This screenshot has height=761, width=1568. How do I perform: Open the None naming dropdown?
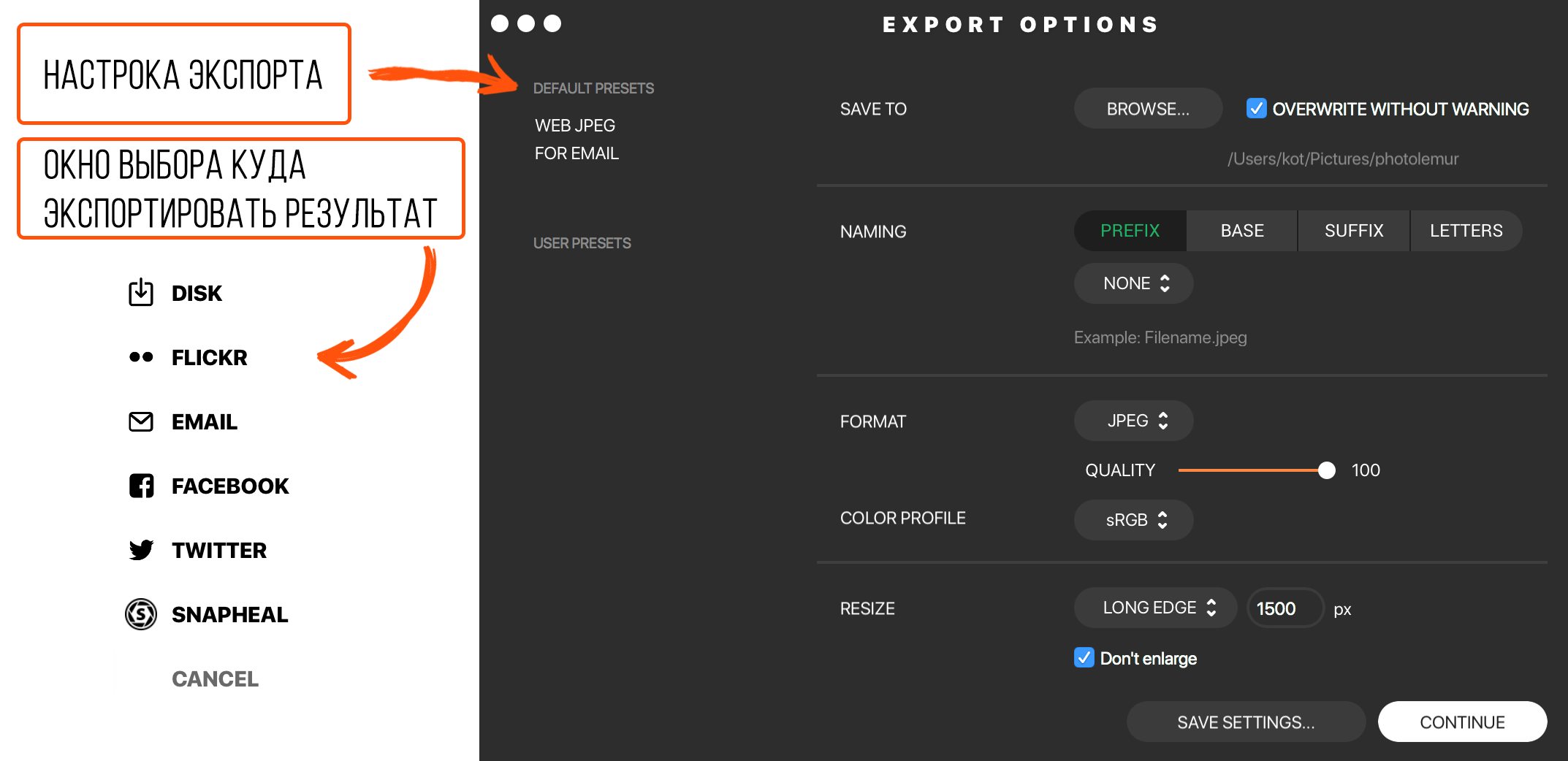coord(1133,283)
